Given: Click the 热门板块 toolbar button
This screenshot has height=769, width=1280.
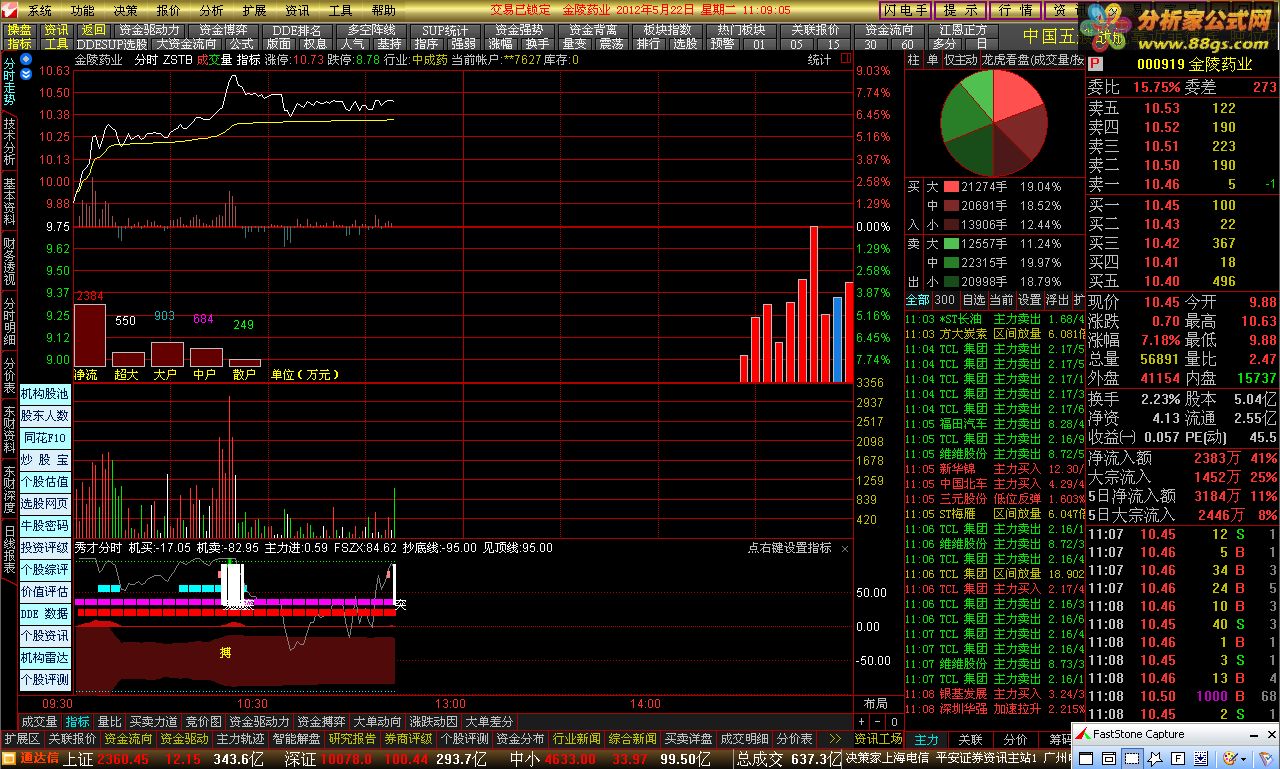Looking at the screenshot, I should [x=741, y=30].
